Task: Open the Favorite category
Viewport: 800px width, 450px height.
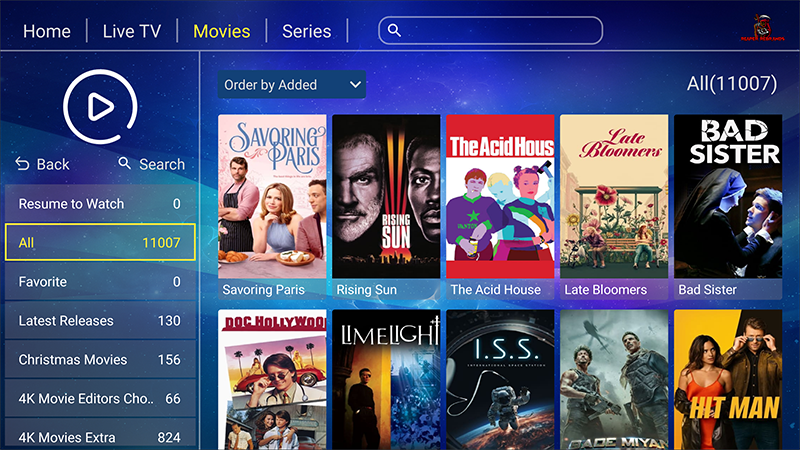Action: [100, 282]
